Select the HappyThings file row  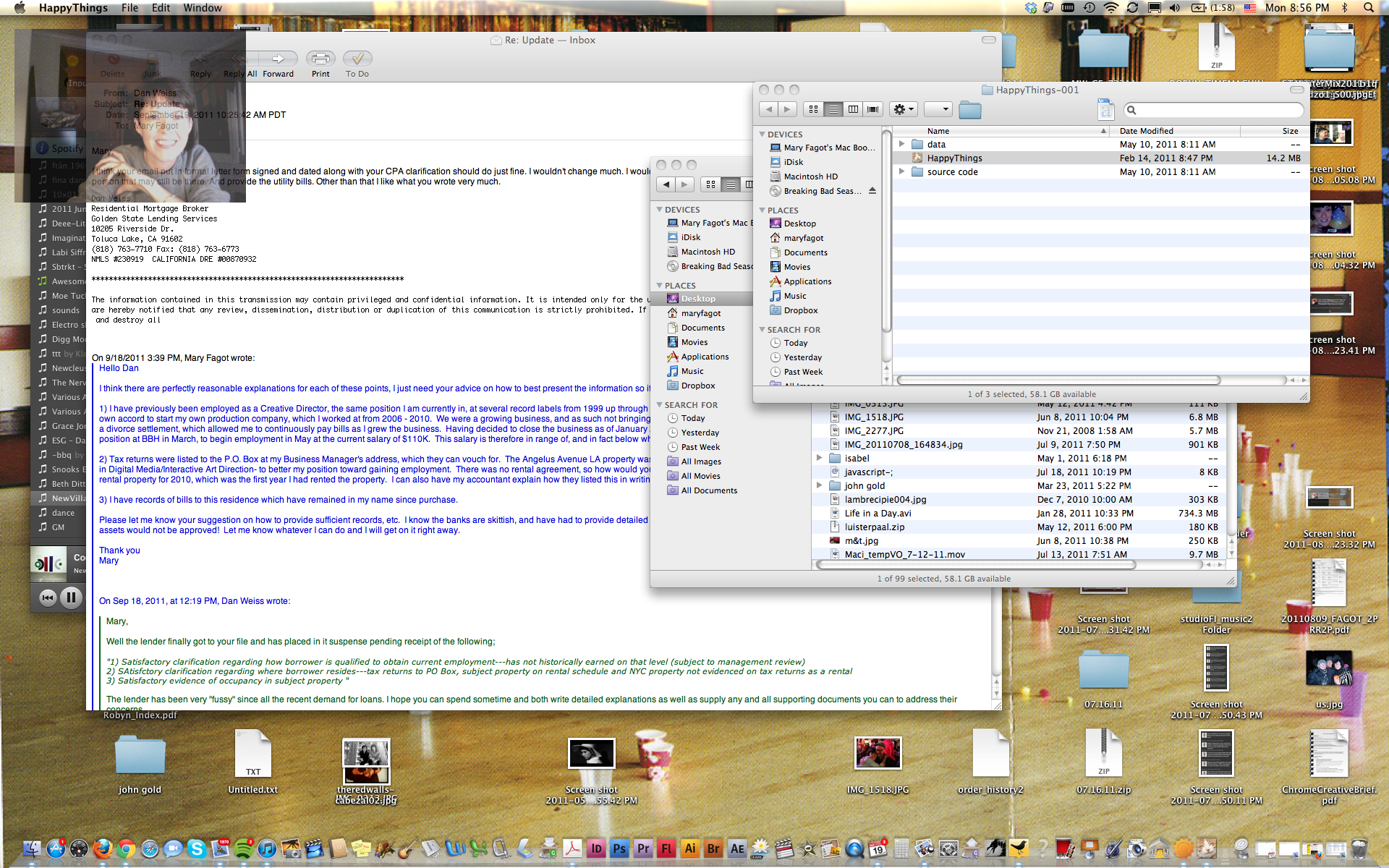1100,158
